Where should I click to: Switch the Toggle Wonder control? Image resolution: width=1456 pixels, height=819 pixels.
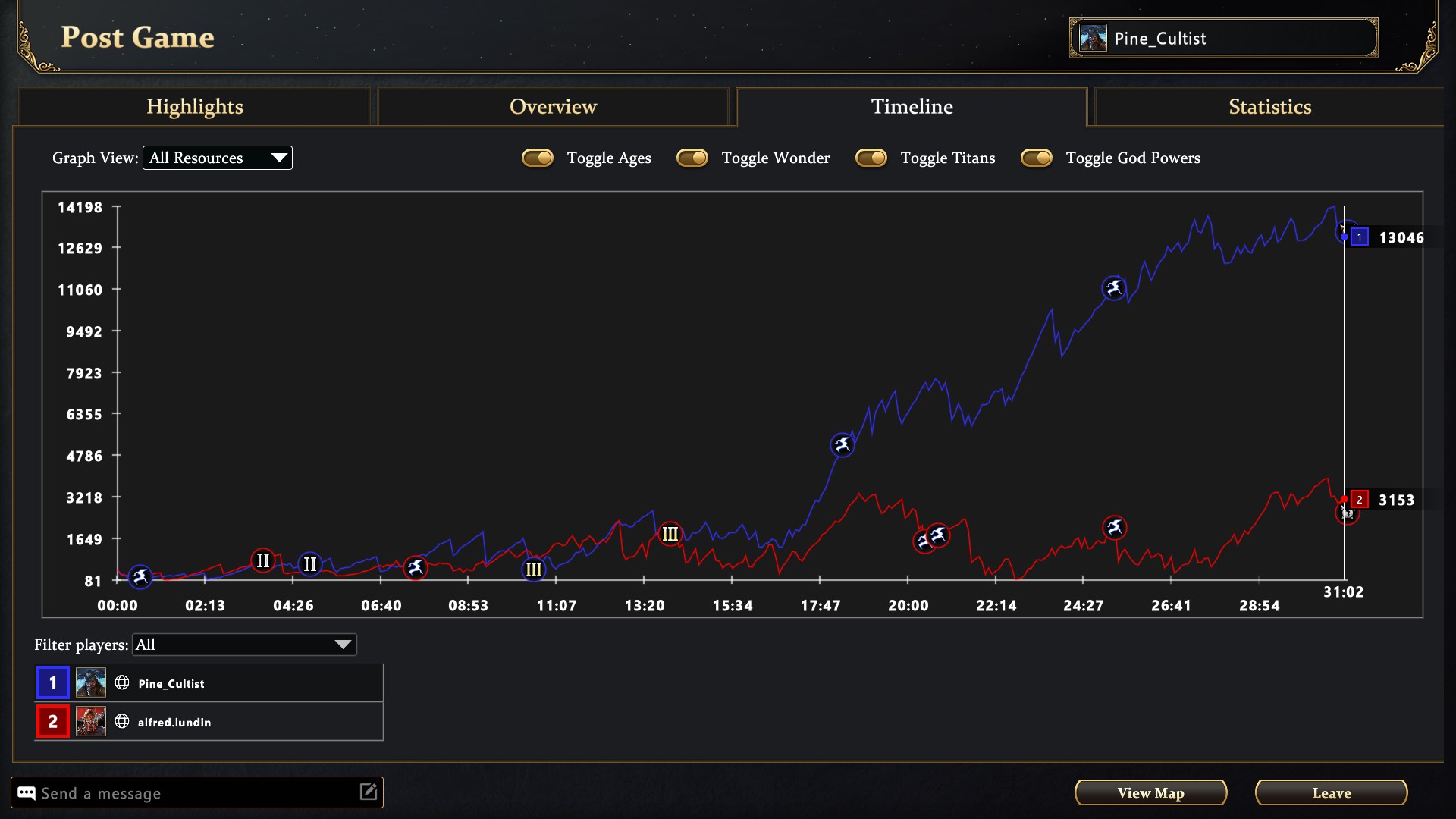tap(692, 158)
